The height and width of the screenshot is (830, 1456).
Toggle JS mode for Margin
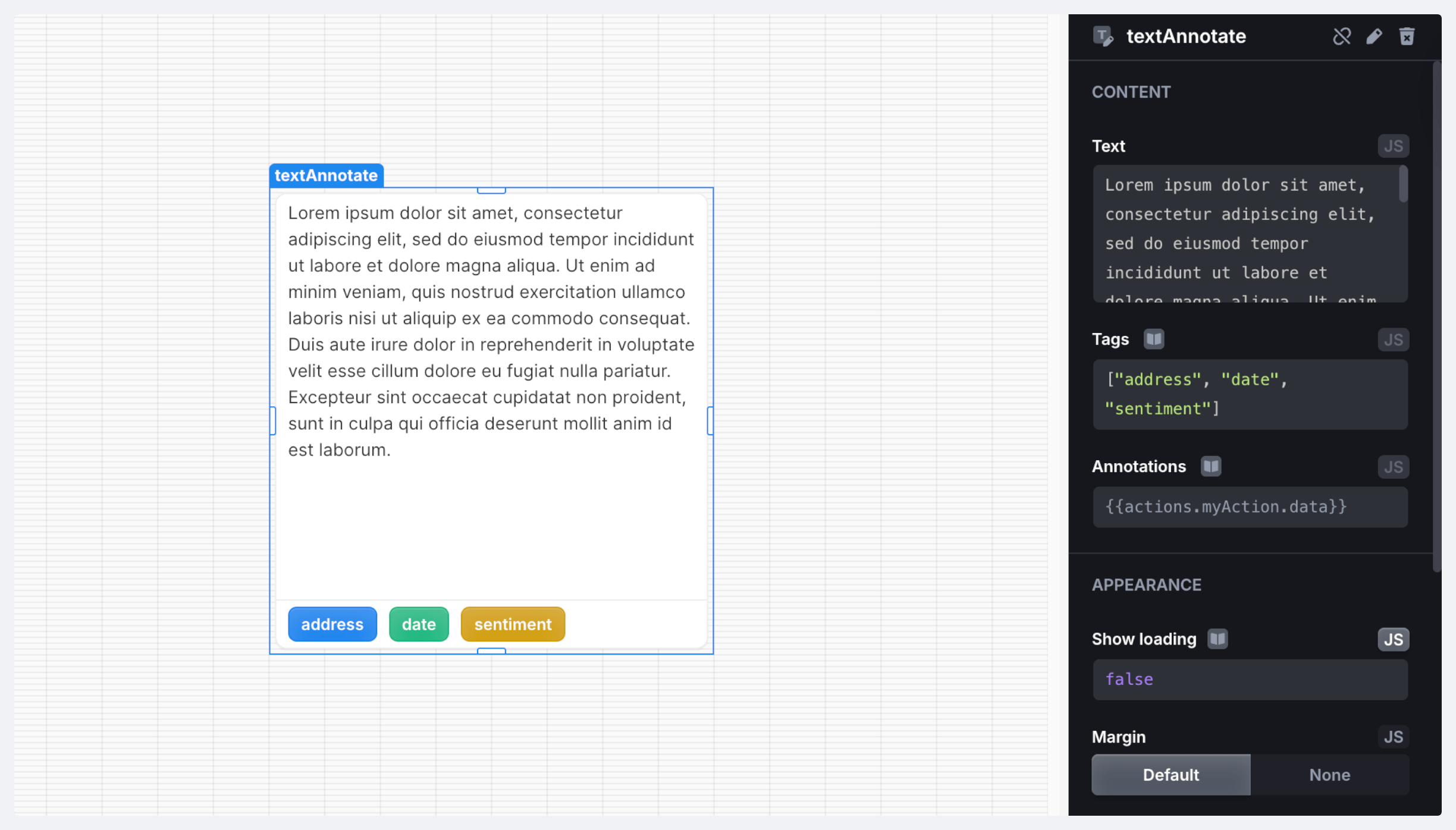tap(1393, 737)
